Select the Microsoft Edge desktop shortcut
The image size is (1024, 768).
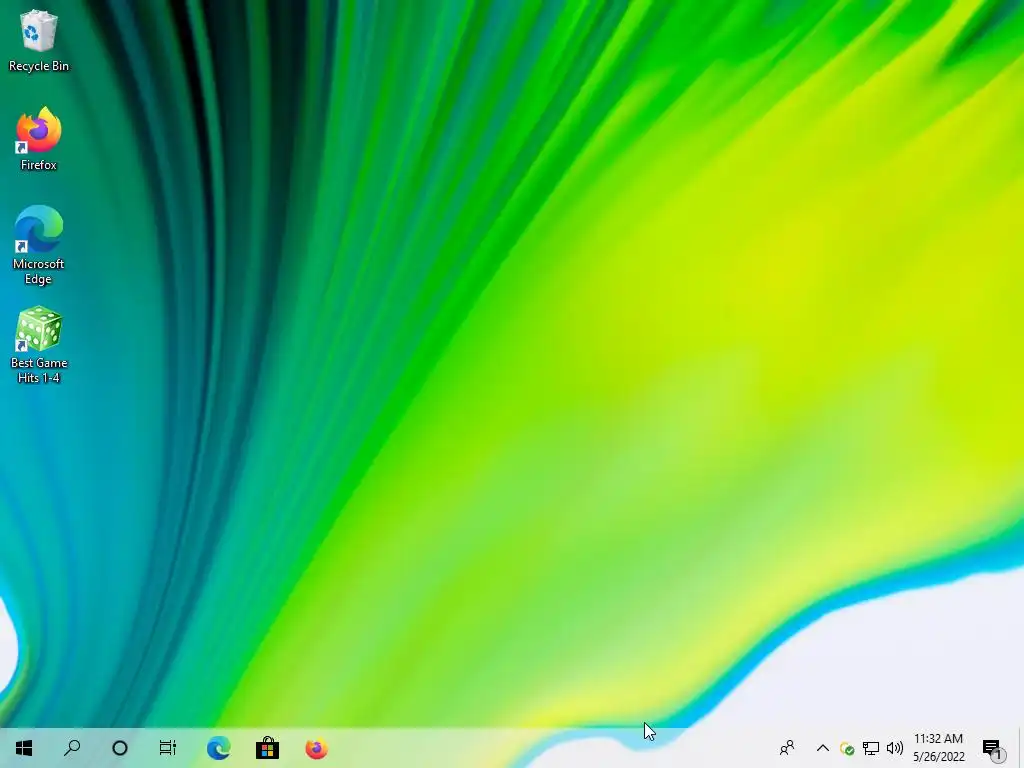click(39, 246)
